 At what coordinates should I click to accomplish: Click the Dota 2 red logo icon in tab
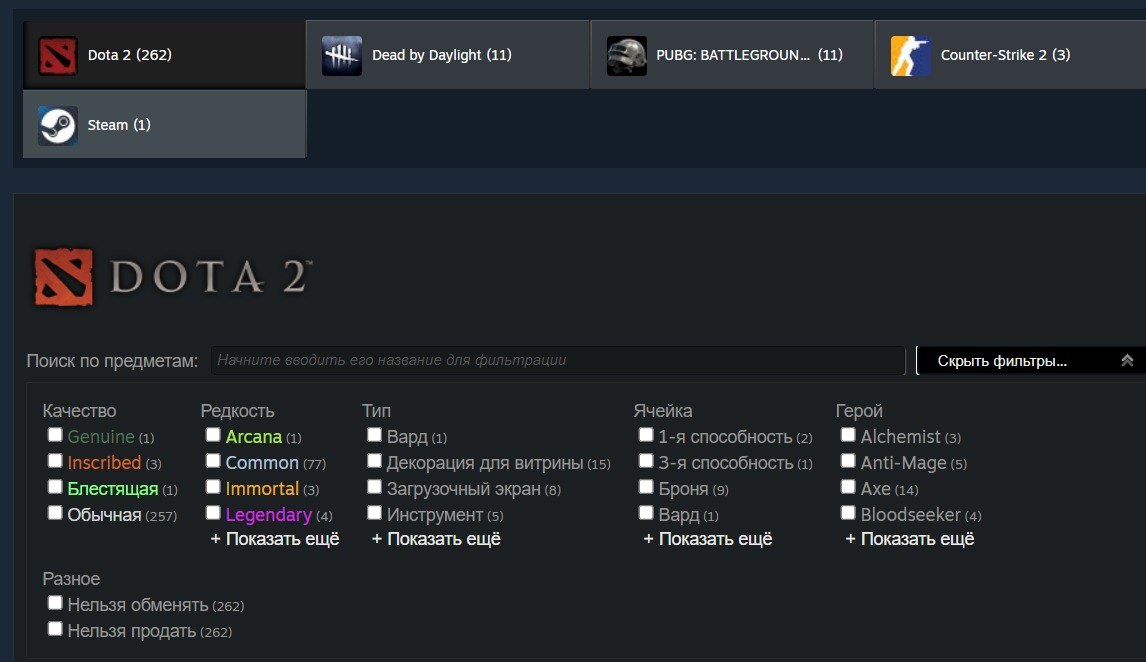(58, 56)
